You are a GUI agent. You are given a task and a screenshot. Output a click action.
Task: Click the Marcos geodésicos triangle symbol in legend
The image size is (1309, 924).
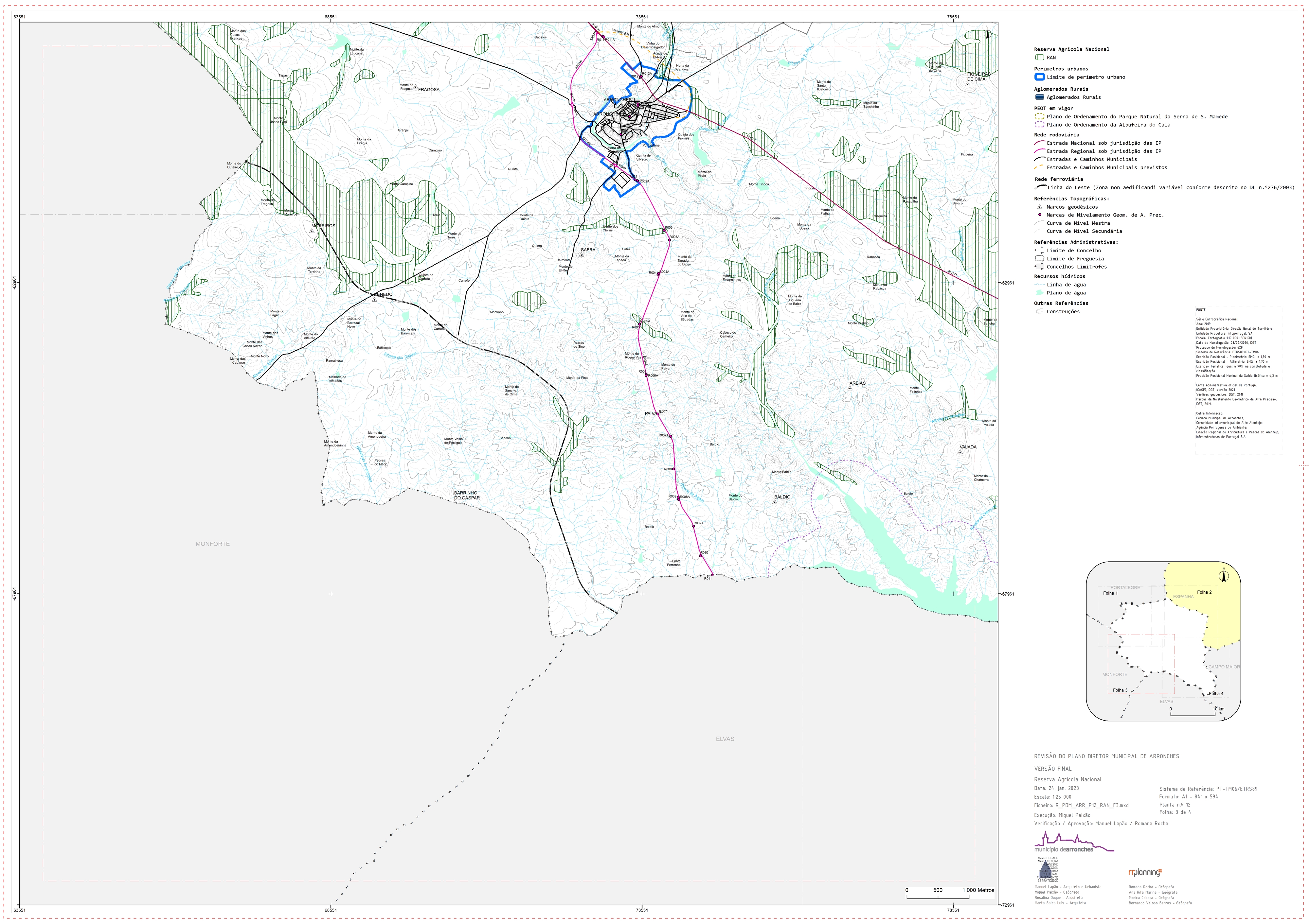[1039, 207]
